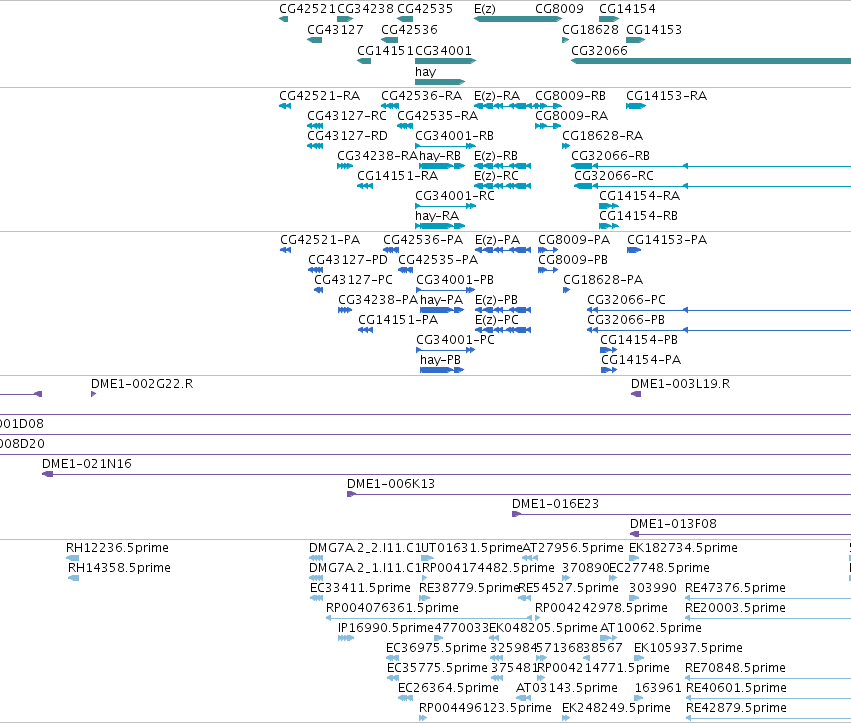Screen dimensions: 851x723
Task: Click the CG18628 gene label
Action: [590, 29]
